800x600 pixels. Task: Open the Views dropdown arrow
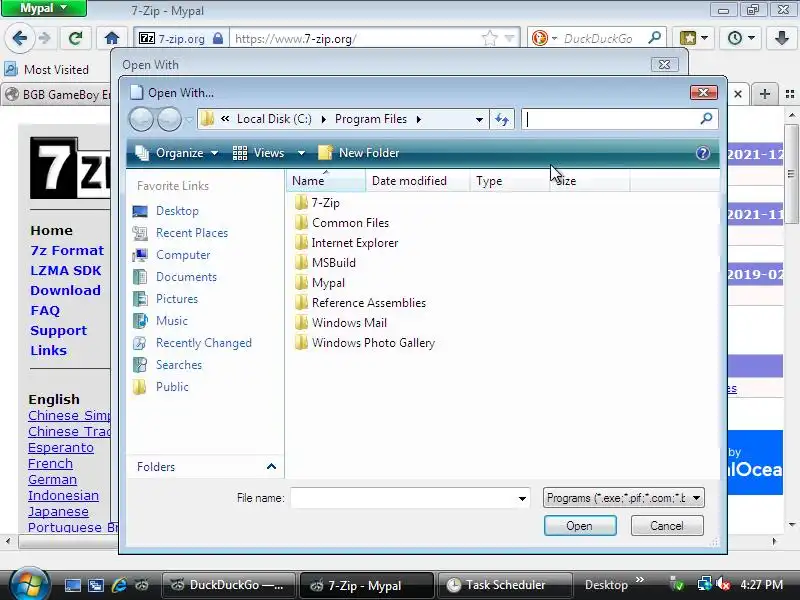coord(302,153)
